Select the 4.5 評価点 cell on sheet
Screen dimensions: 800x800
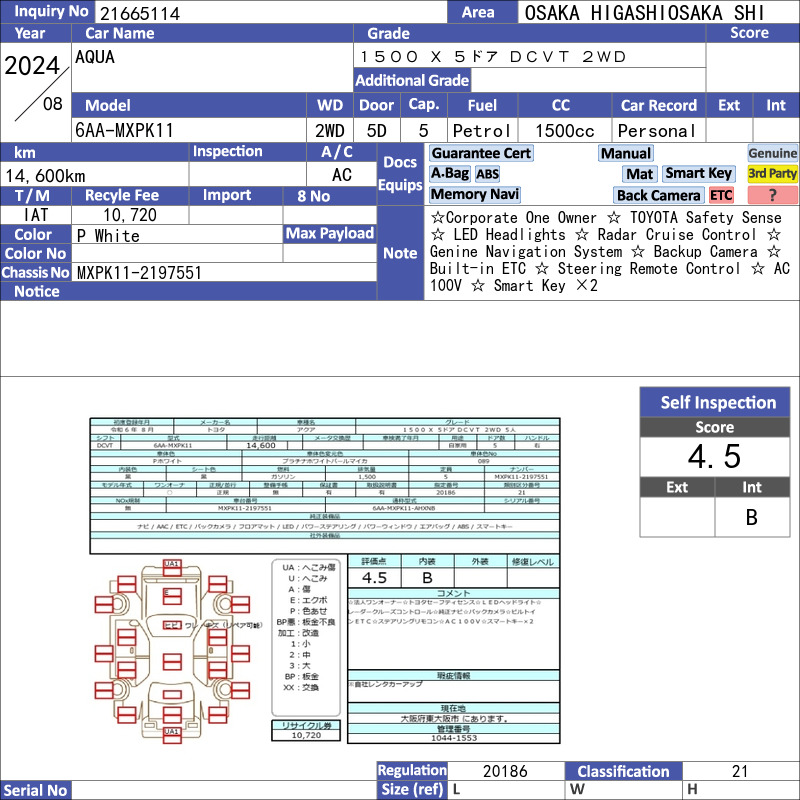tap(374, 578)
